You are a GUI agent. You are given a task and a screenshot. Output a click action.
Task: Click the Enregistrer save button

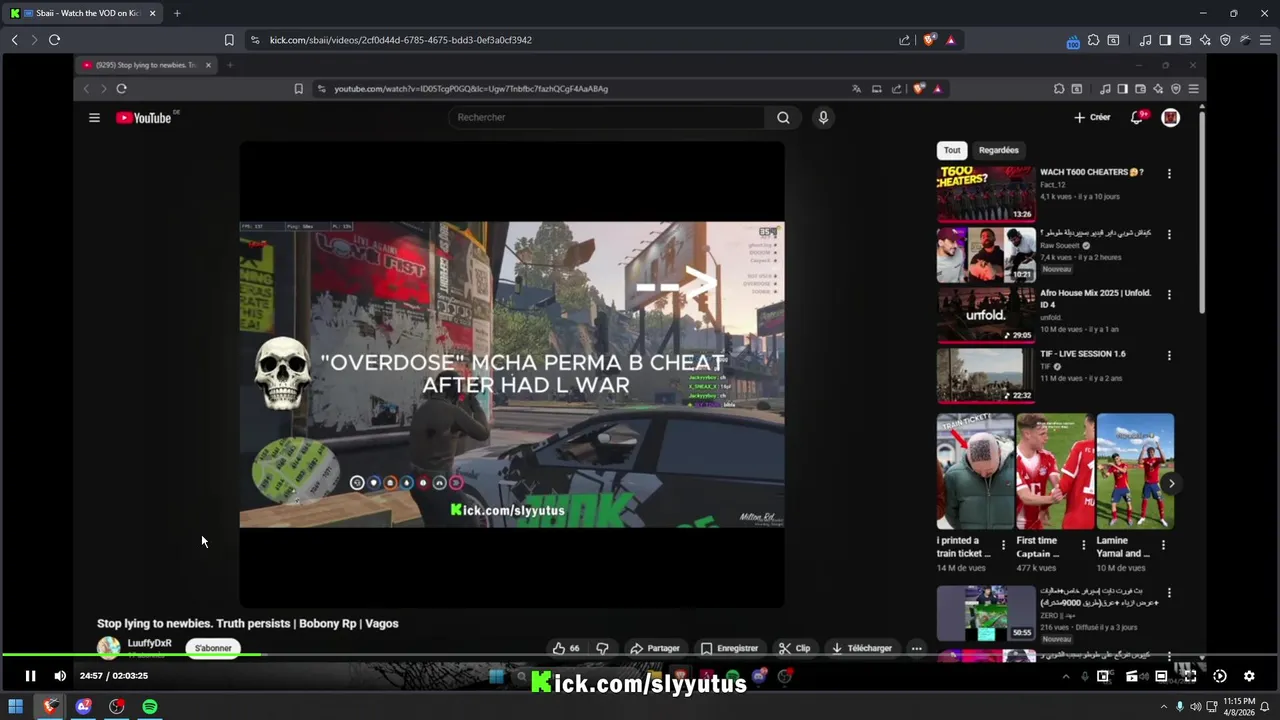click(730, 648)
